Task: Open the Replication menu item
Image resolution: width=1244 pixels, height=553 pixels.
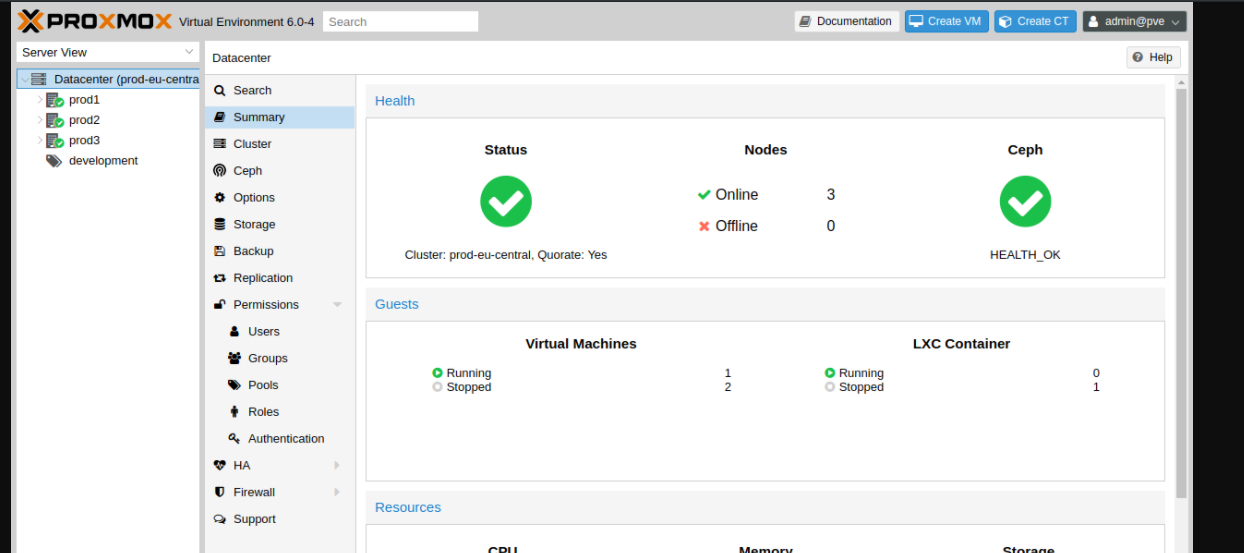Action: (x=280, y=278)
